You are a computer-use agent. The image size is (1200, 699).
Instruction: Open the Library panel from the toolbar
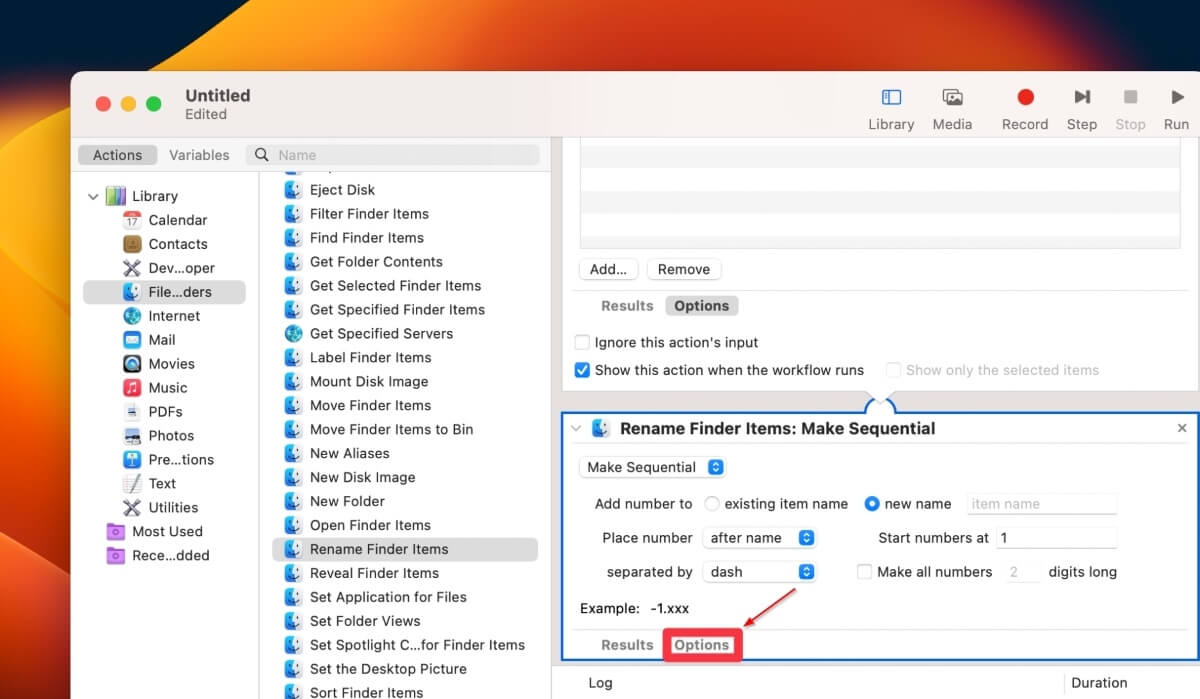(x=890, y=105)
